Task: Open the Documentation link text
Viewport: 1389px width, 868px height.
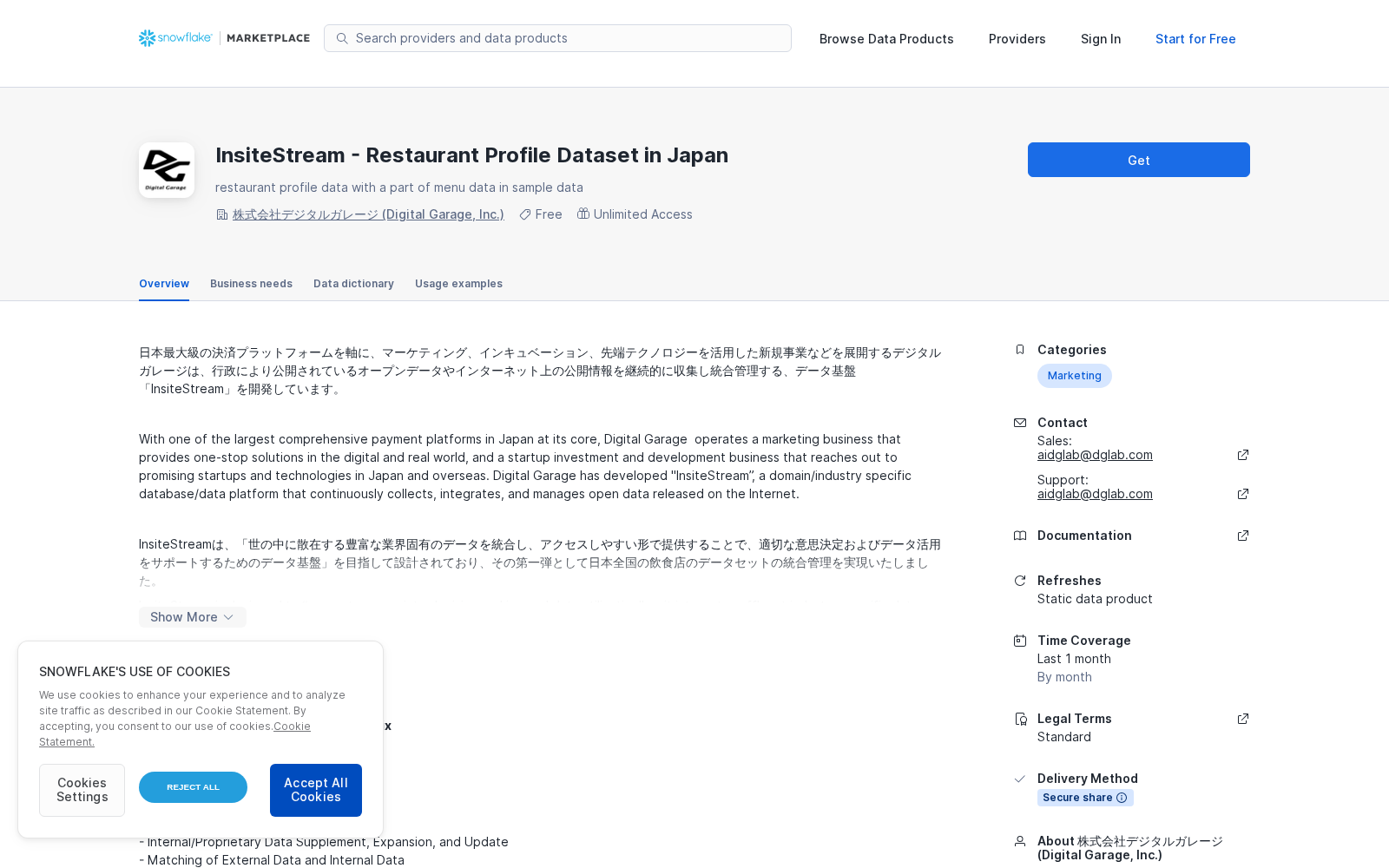Action: (1084, 536)
